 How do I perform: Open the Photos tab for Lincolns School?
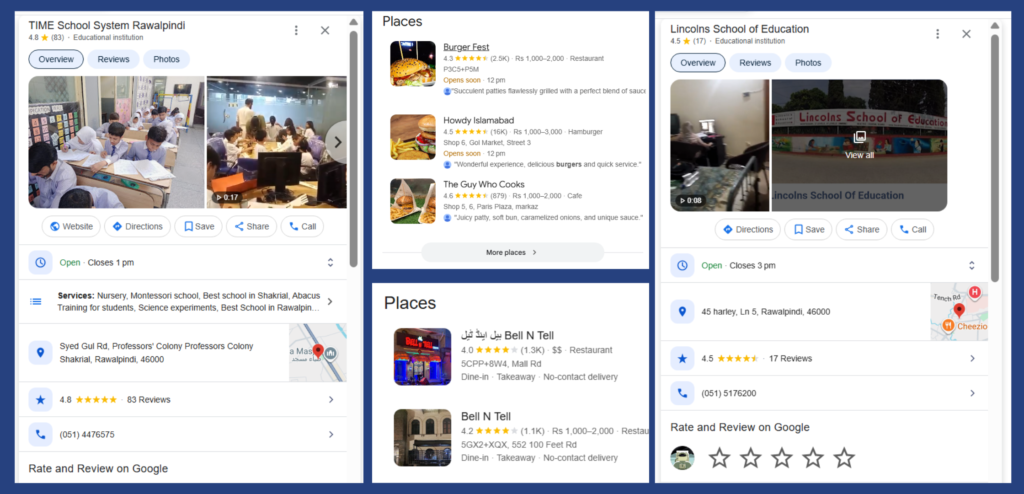coord(808,63)
